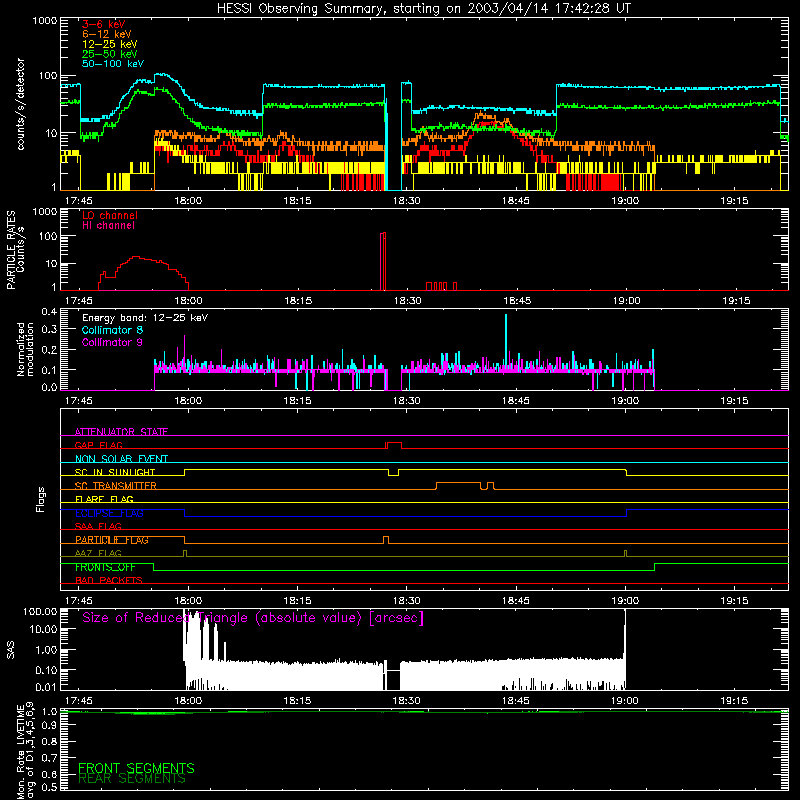This screenshot has height=800, width=800.
Task: Click the FRONTS OFF flag label
Action: [x=105, y=567]
